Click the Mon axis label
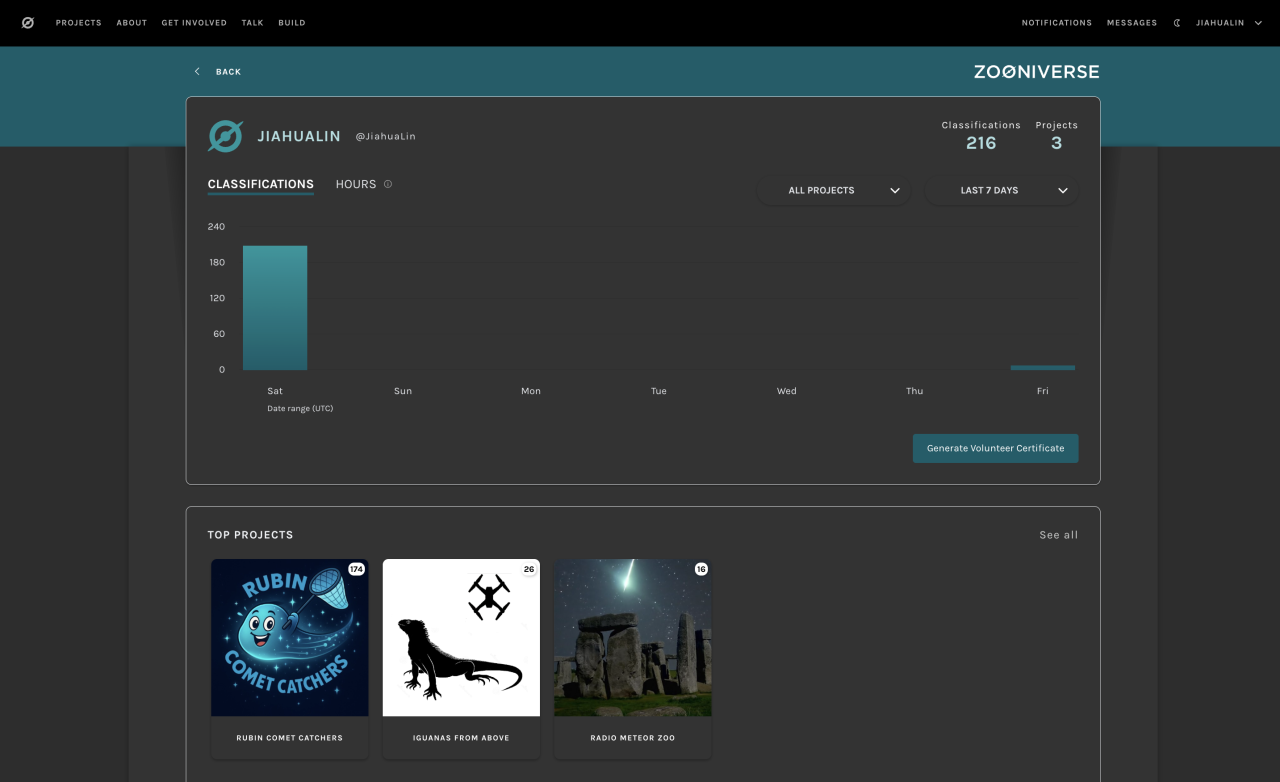 (531, 391)
